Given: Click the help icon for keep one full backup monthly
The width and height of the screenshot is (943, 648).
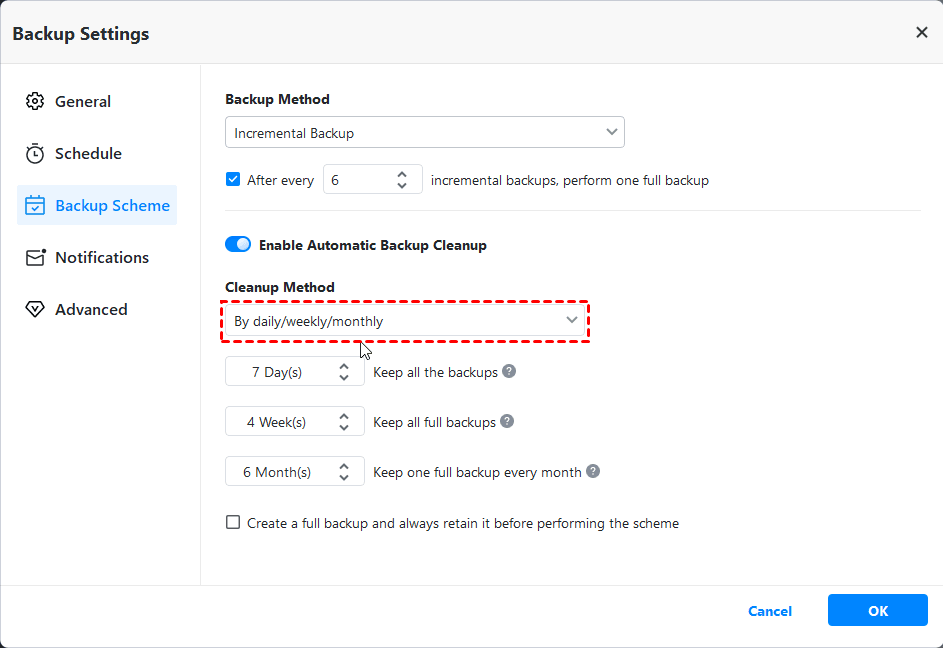Looking at the screenshot, I should [592, 471].
